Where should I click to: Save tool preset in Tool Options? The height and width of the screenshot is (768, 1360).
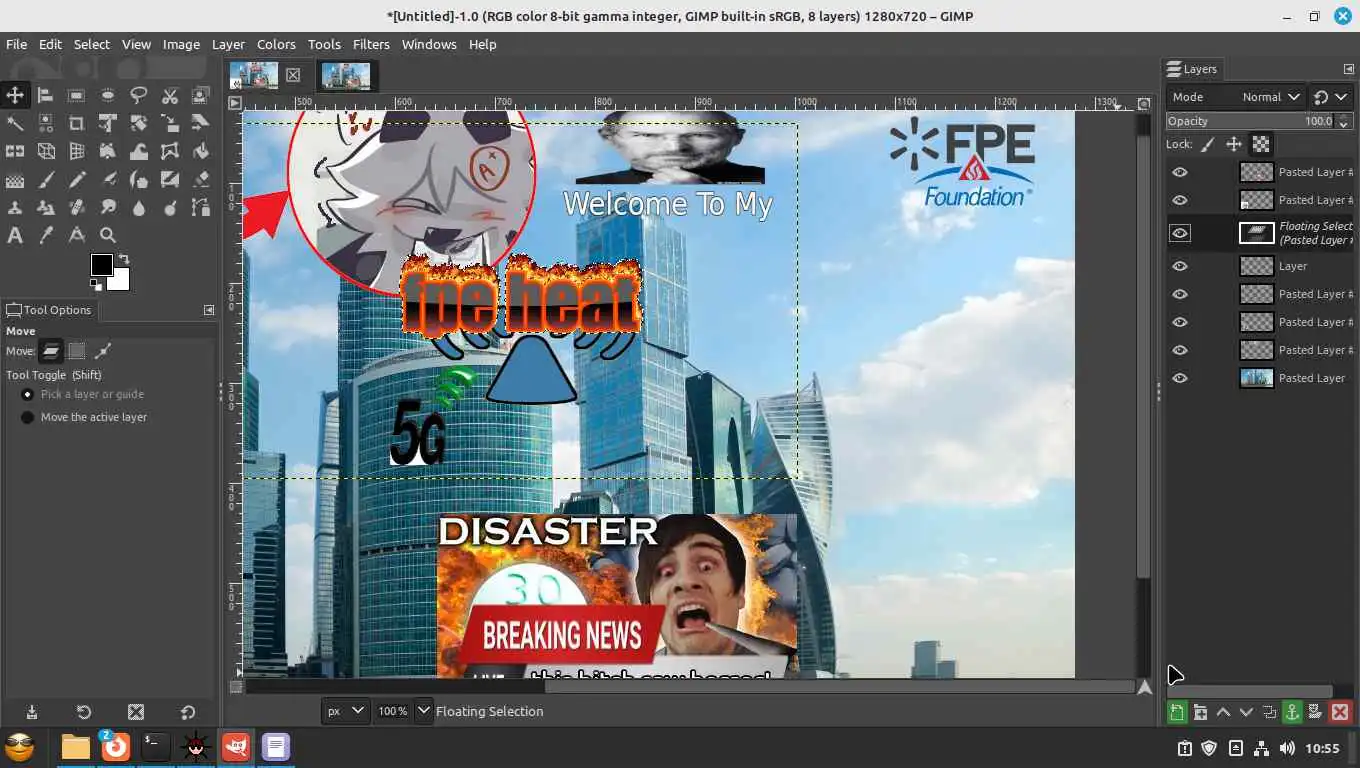pyautogui.click(x=32, y=712)
